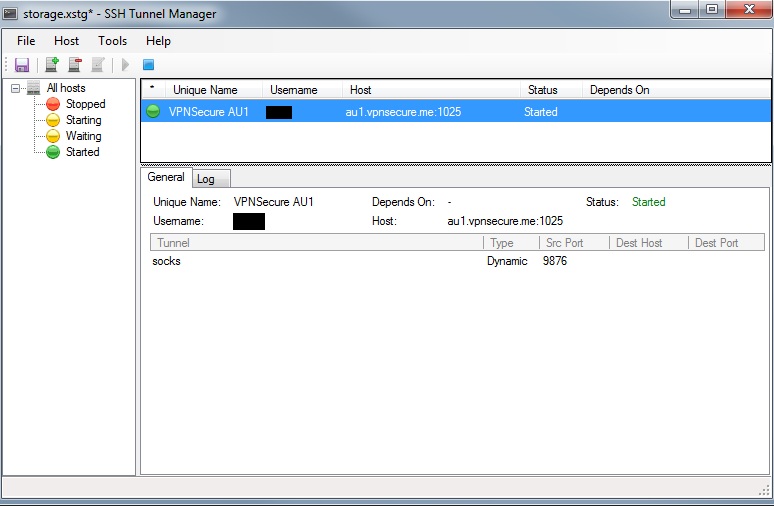Sort by Username column header
The width and height of the screenshot is (774, 506).
click(302, 90)
